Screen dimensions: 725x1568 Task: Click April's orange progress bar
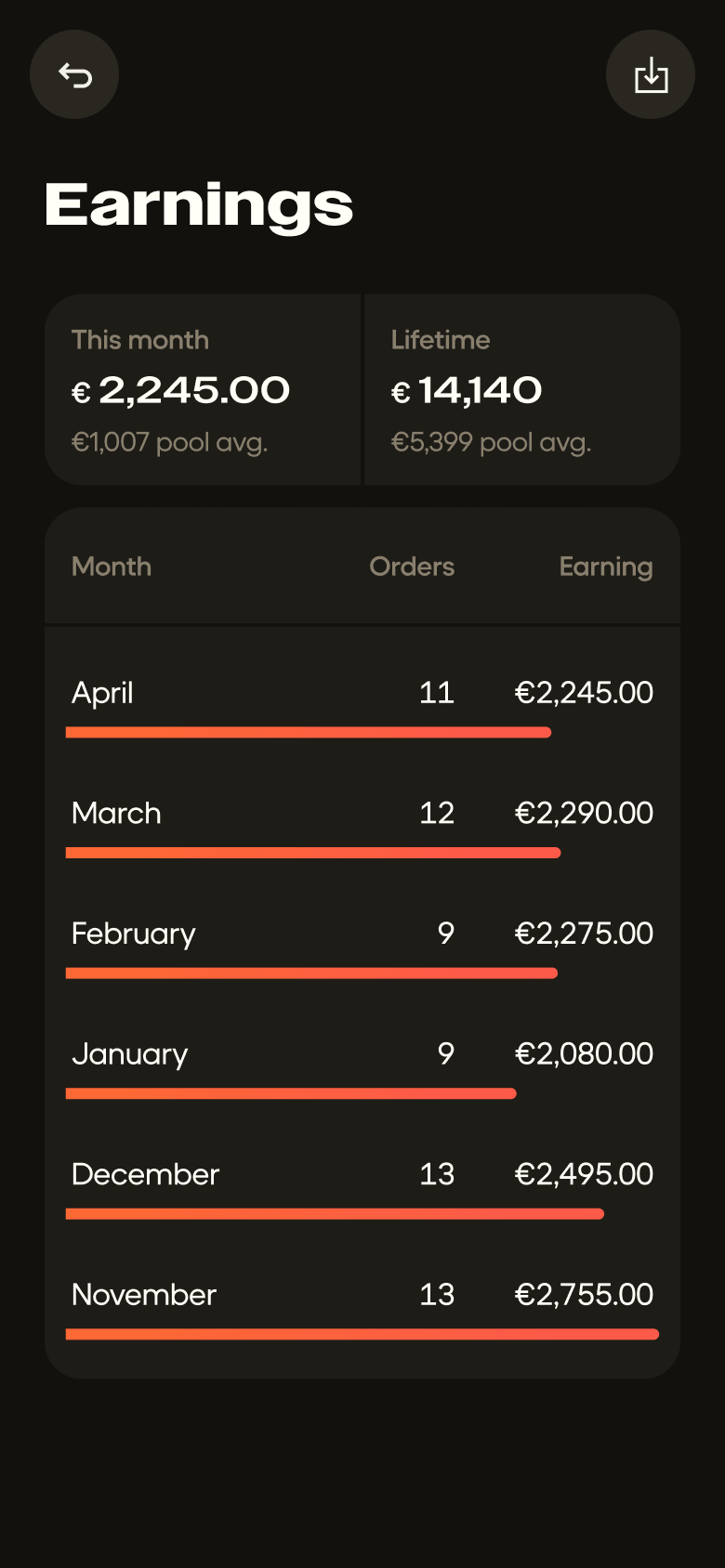[309, 733]
